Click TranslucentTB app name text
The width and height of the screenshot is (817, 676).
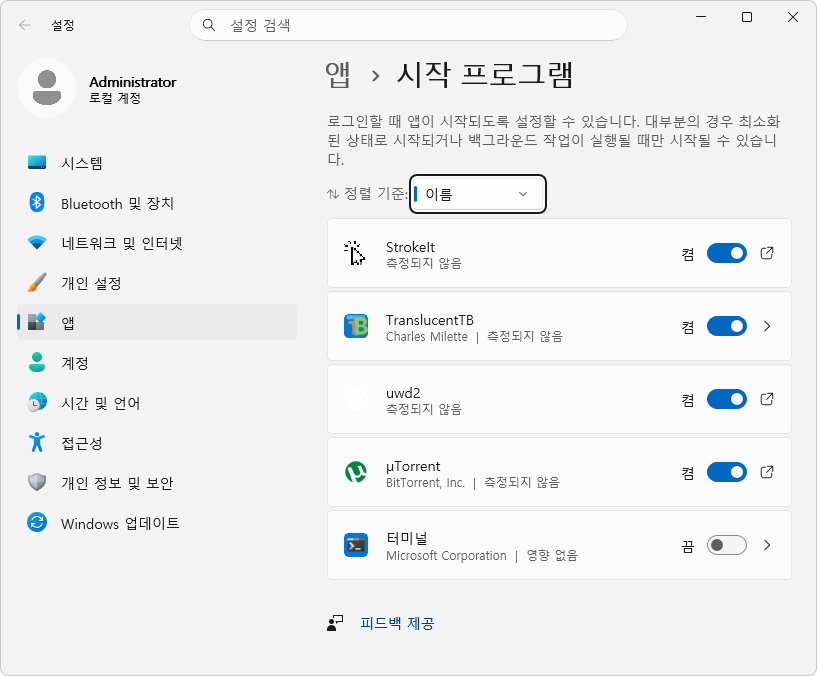pyautogui.click(x=430, y=320)
